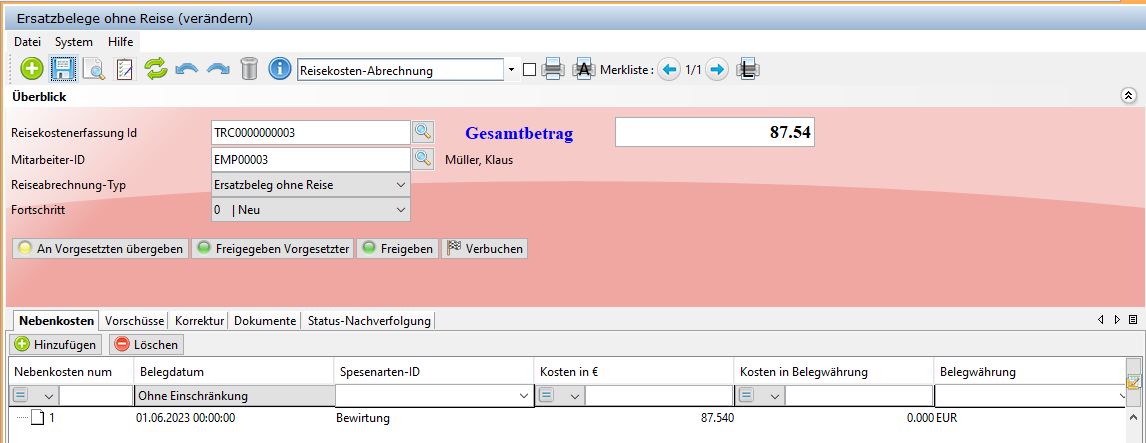1146x443 pixels.
Task: Select the 87.540 cost cell
Action: click(634, 418)
